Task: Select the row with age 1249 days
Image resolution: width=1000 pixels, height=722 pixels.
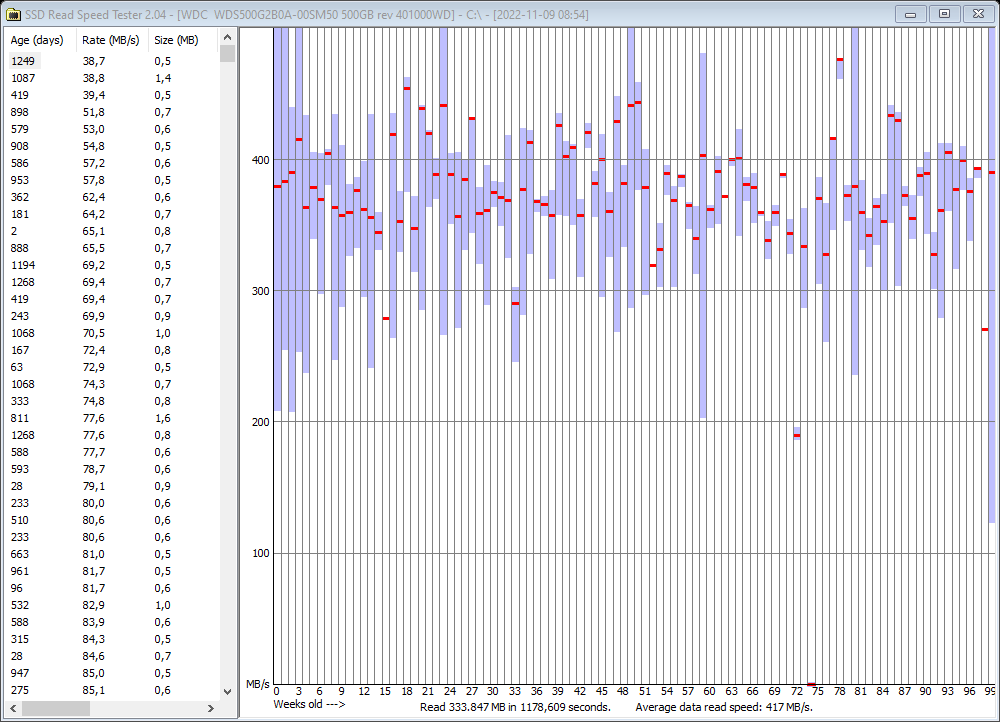Action: click(x=112, y=61)
